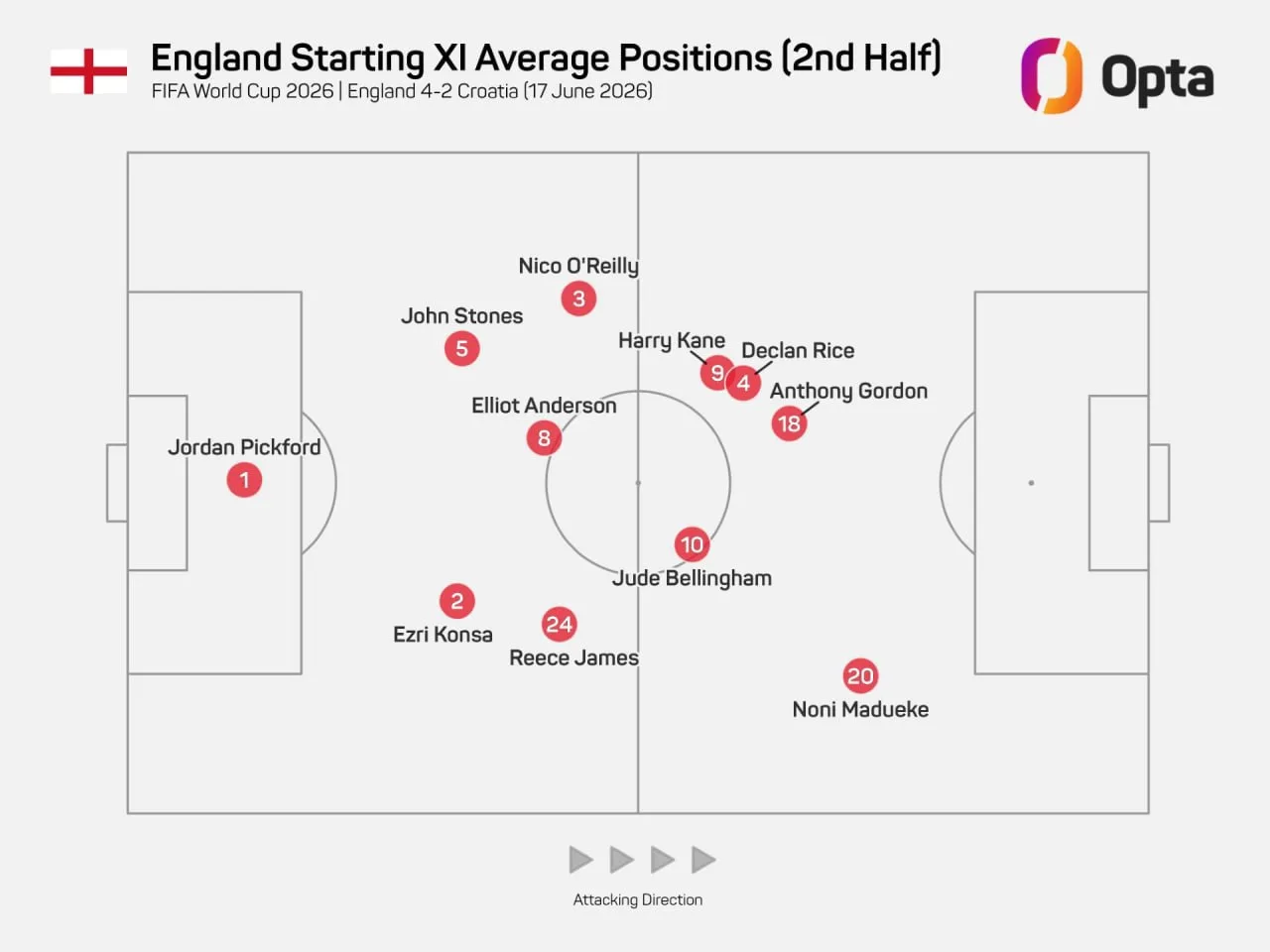1270x952 pixels.
Task: Click Nico O'Reilly's number 3 marker
Action: [x=578, y=298]
